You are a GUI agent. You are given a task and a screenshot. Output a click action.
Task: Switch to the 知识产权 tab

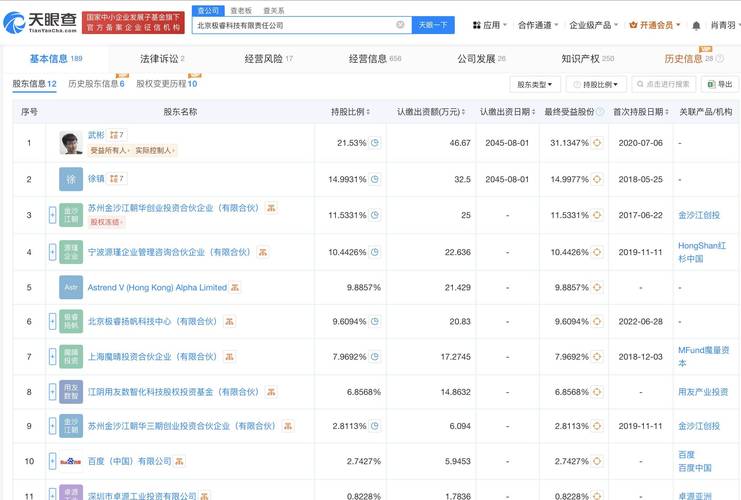(587, 59)
